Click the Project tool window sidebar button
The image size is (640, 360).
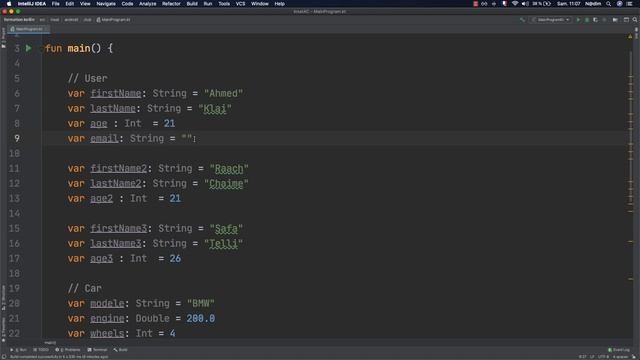3,38
